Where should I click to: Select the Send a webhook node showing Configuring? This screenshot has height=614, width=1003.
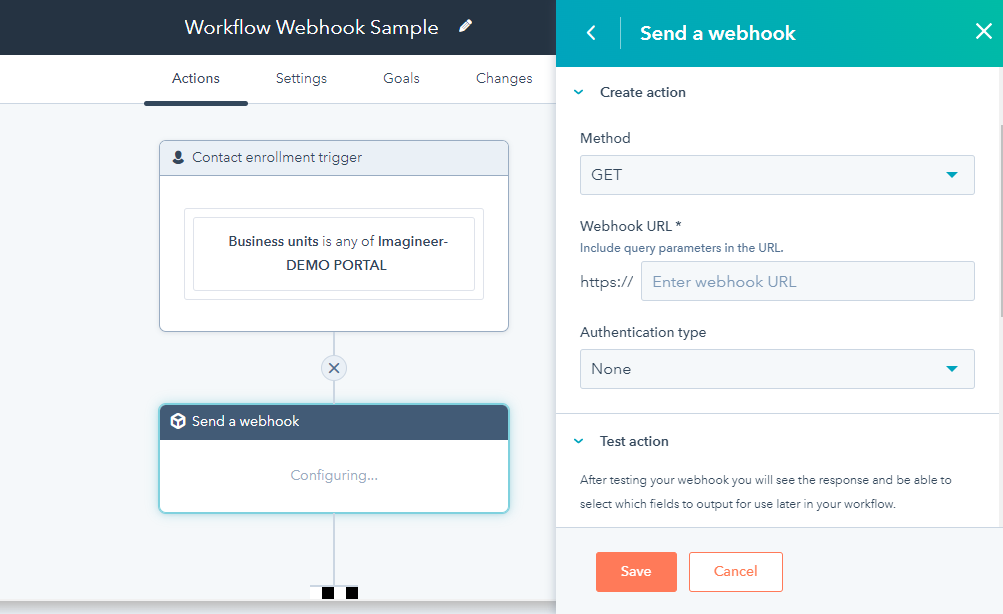pyautogui.click(x=334, y=474)
